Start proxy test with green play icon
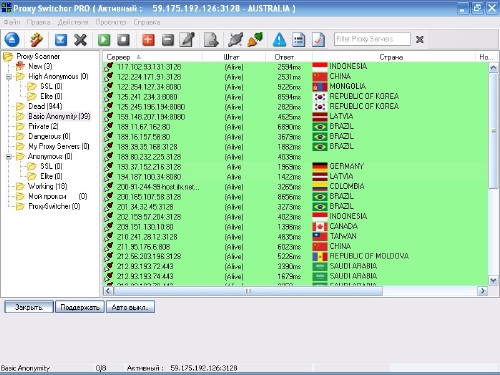500x375 pixels. tap(104, 40)
